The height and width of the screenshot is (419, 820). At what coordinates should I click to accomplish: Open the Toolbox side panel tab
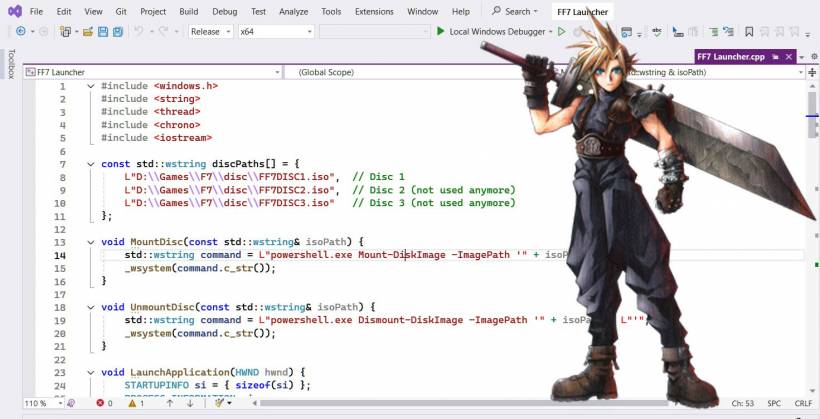pos(12,64)
